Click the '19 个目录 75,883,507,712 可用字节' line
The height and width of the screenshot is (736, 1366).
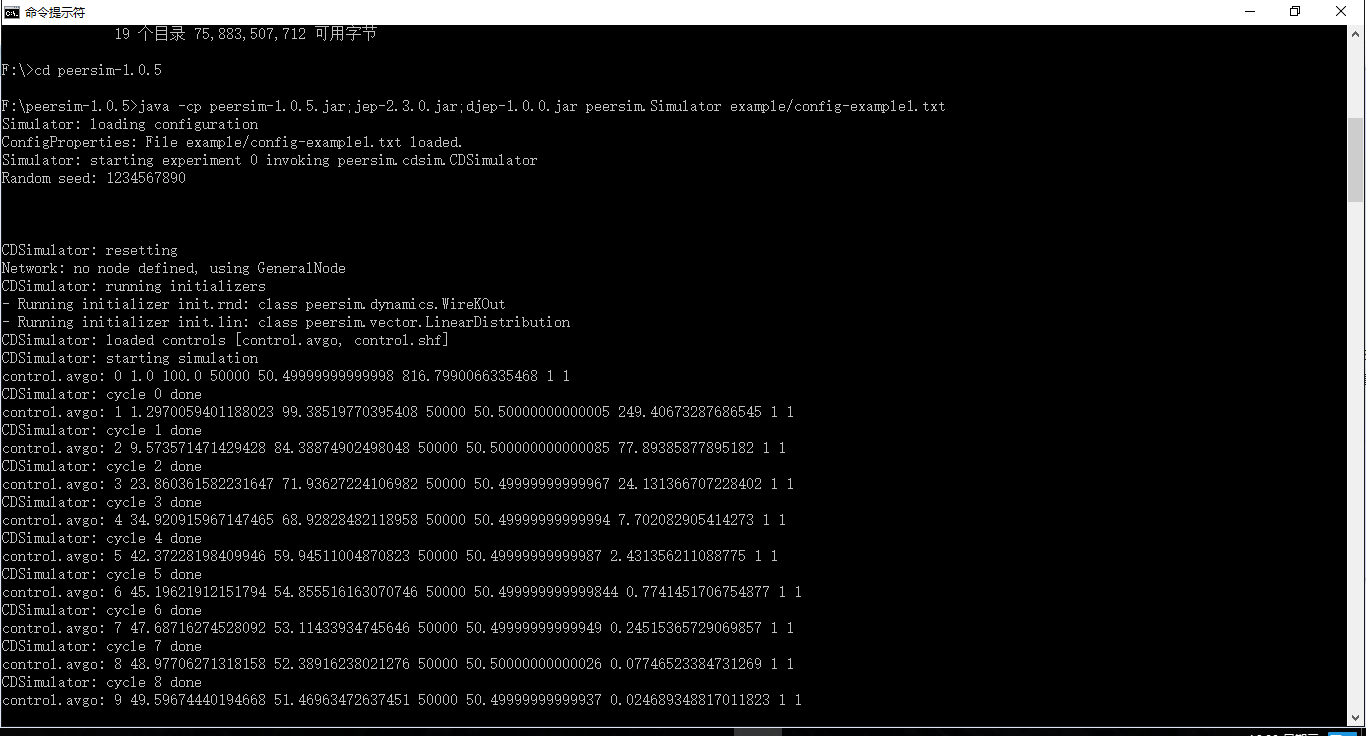245,34
